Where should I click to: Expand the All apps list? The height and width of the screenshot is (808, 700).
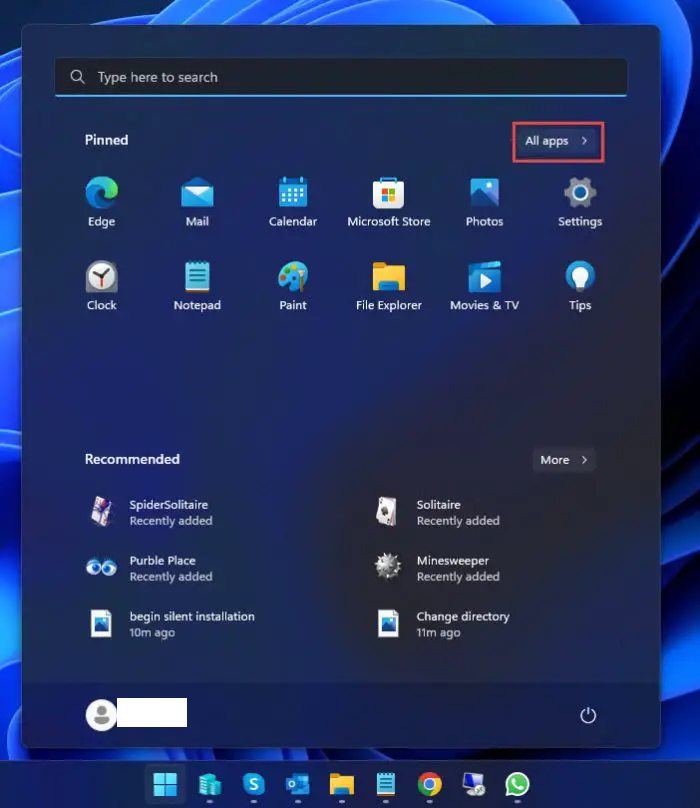pos(557,141)
